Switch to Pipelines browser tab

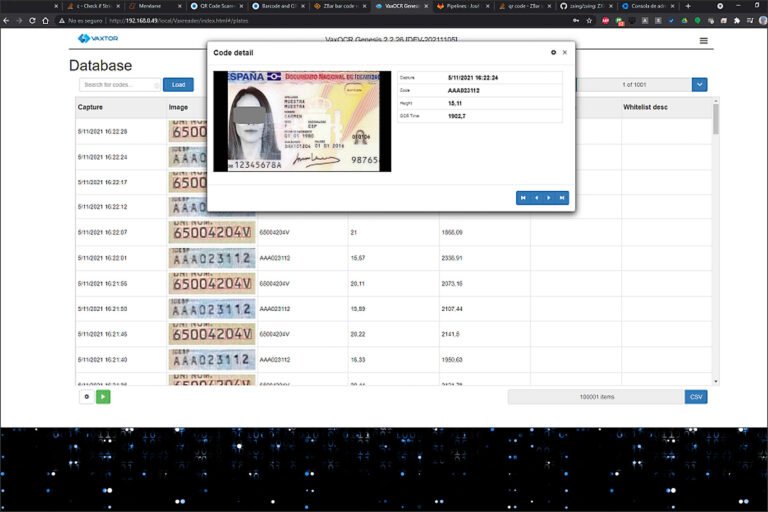(x=462, y=6)
